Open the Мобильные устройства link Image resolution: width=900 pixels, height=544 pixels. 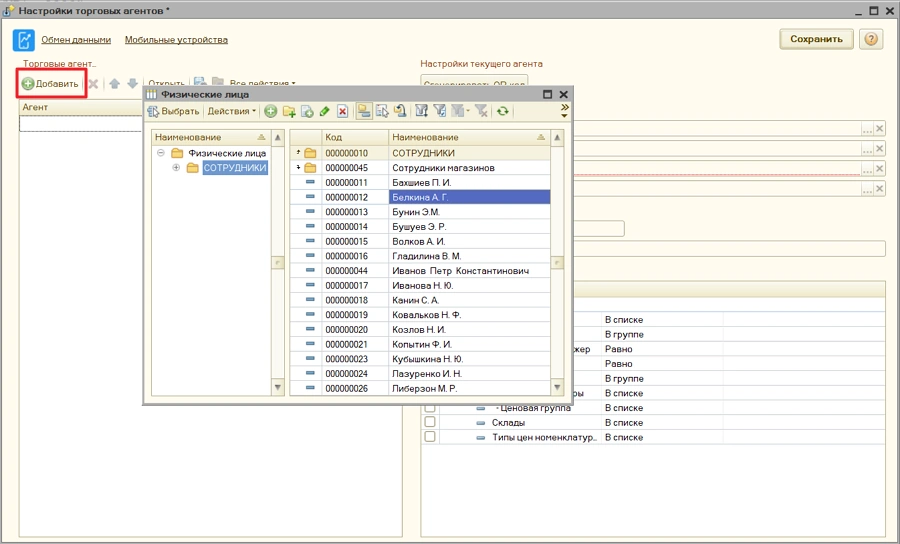[x=176, y=40]
